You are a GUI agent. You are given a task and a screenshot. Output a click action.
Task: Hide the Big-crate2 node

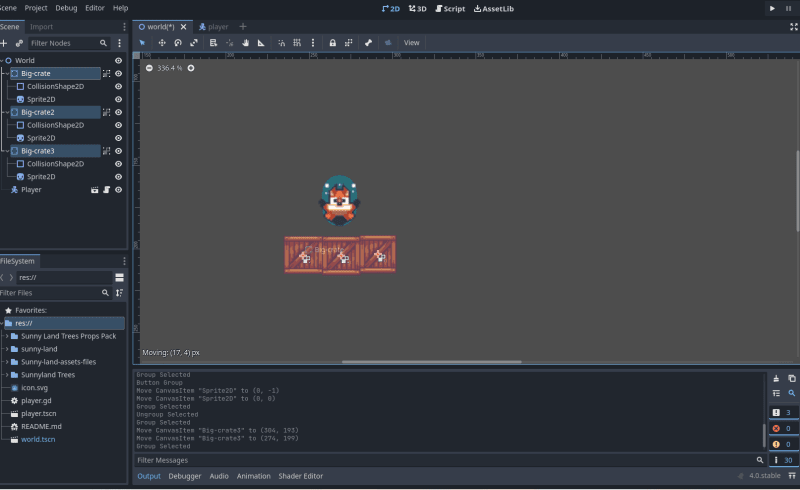point(118,112)
